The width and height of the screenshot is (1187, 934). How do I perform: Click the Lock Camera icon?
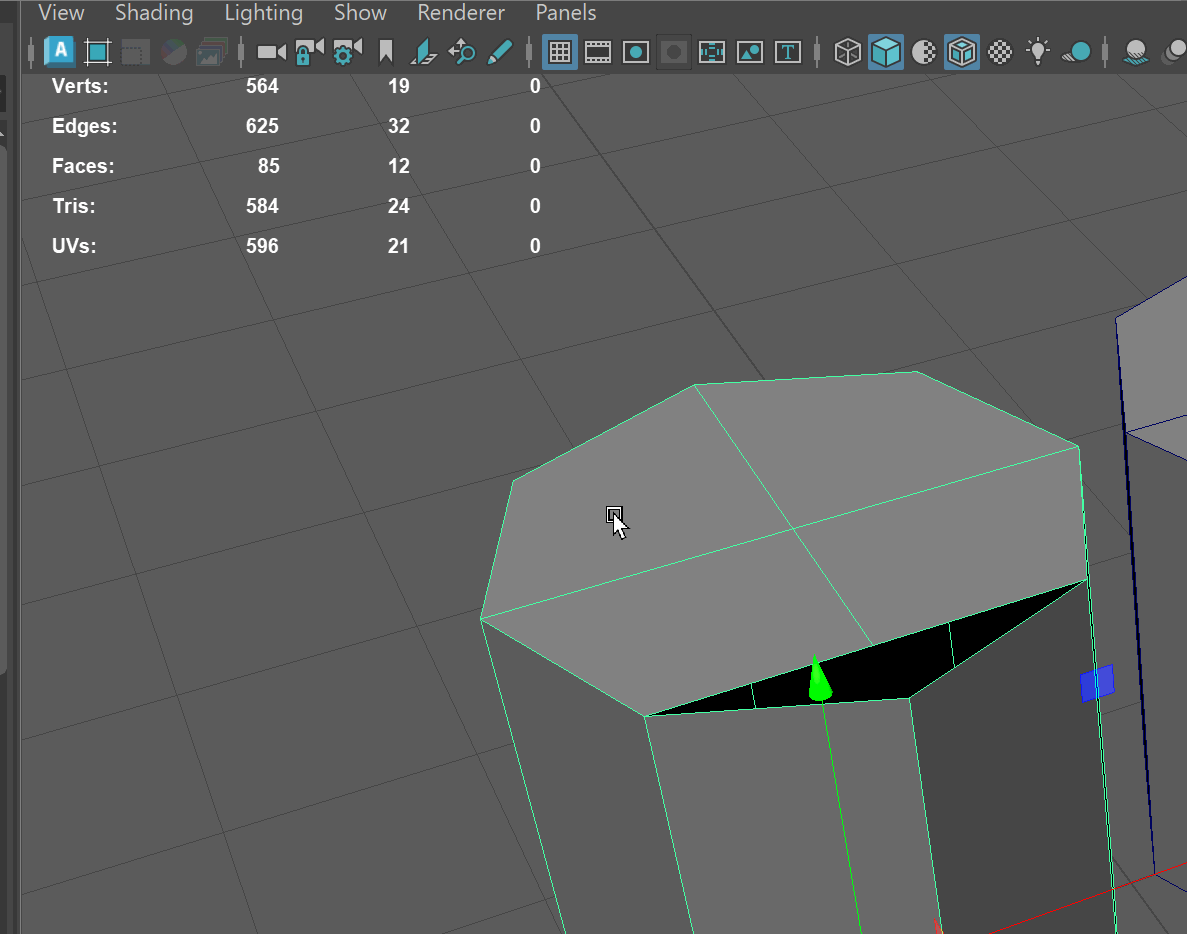pyautogui.click(x=309, y=52)
